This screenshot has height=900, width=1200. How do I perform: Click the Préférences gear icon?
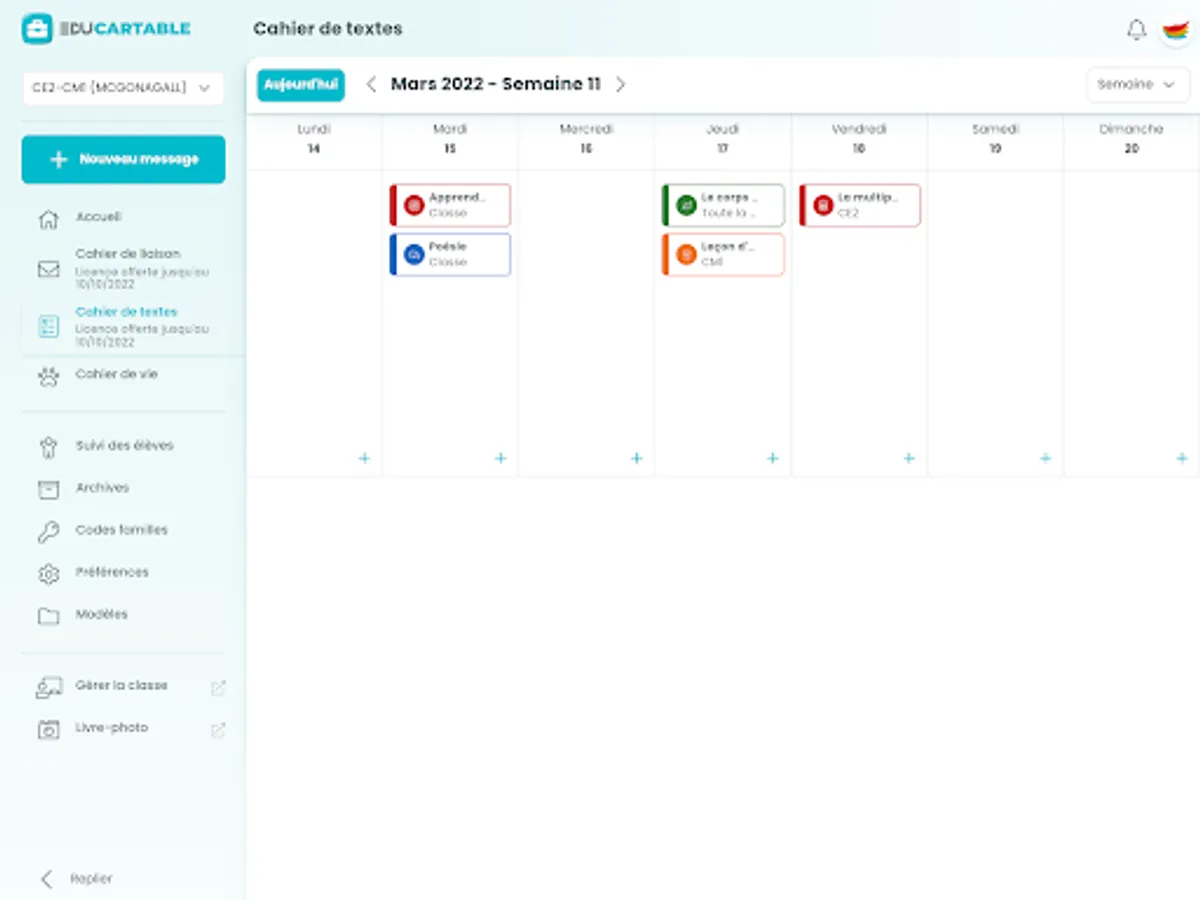coord(48,574)
